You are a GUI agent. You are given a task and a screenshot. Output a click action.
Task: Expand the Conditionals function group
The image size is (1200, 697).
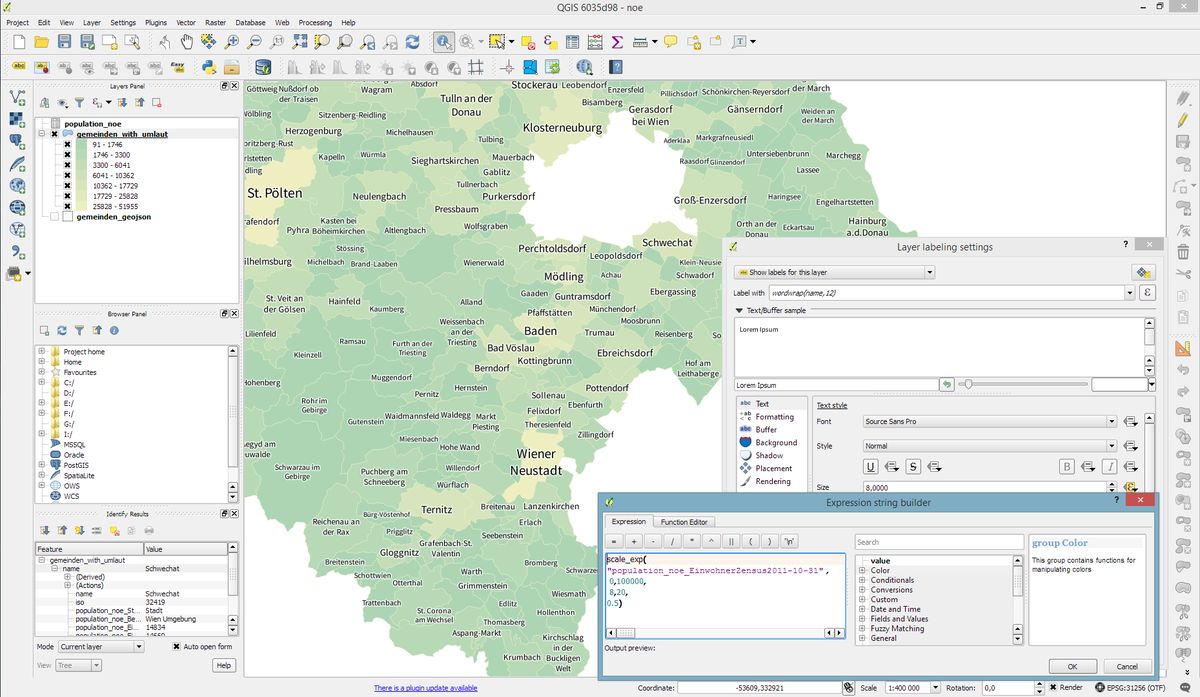click(863, 580)
